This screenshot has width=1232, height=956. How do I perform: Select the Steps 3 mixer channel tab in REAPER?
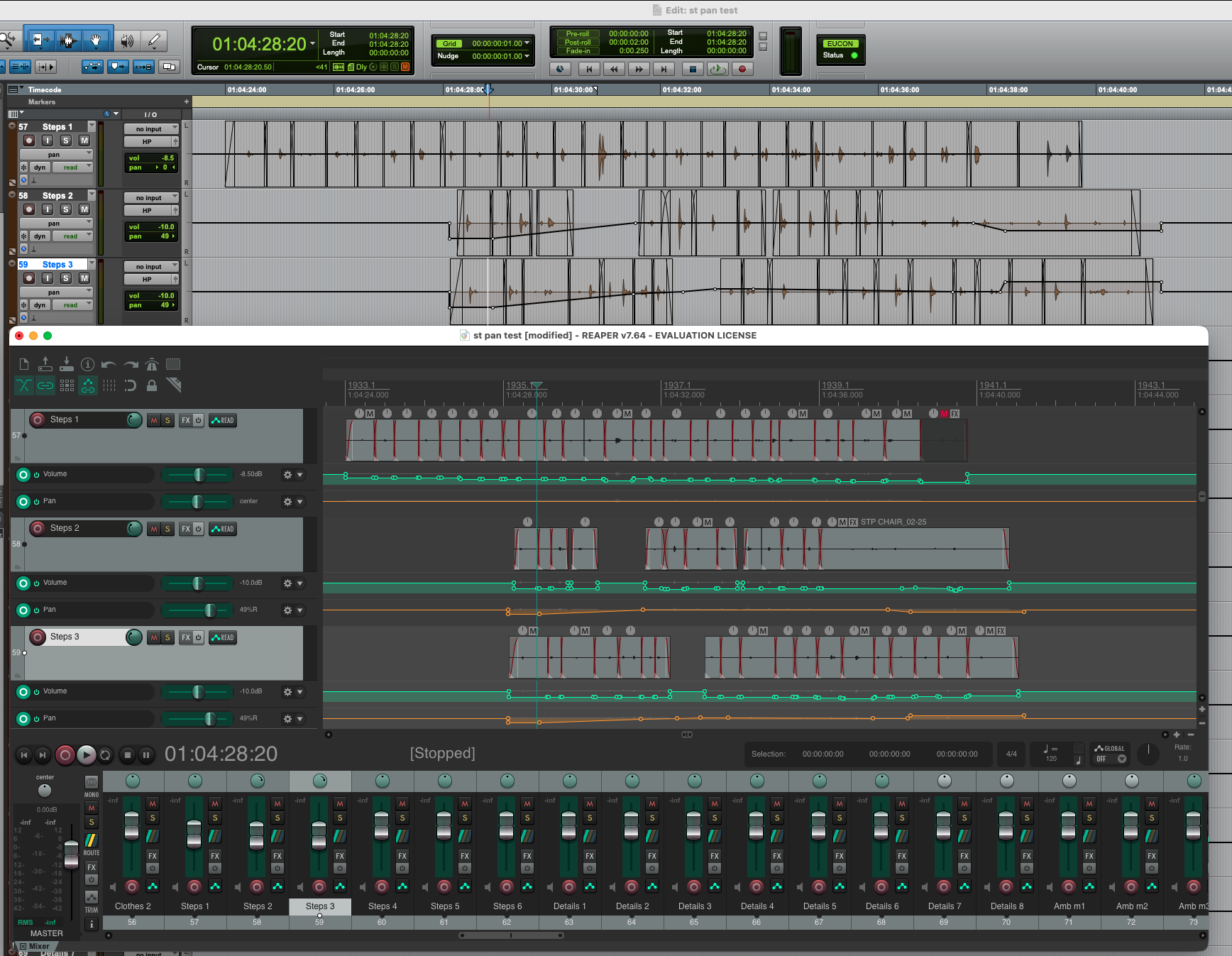point(319,906)
